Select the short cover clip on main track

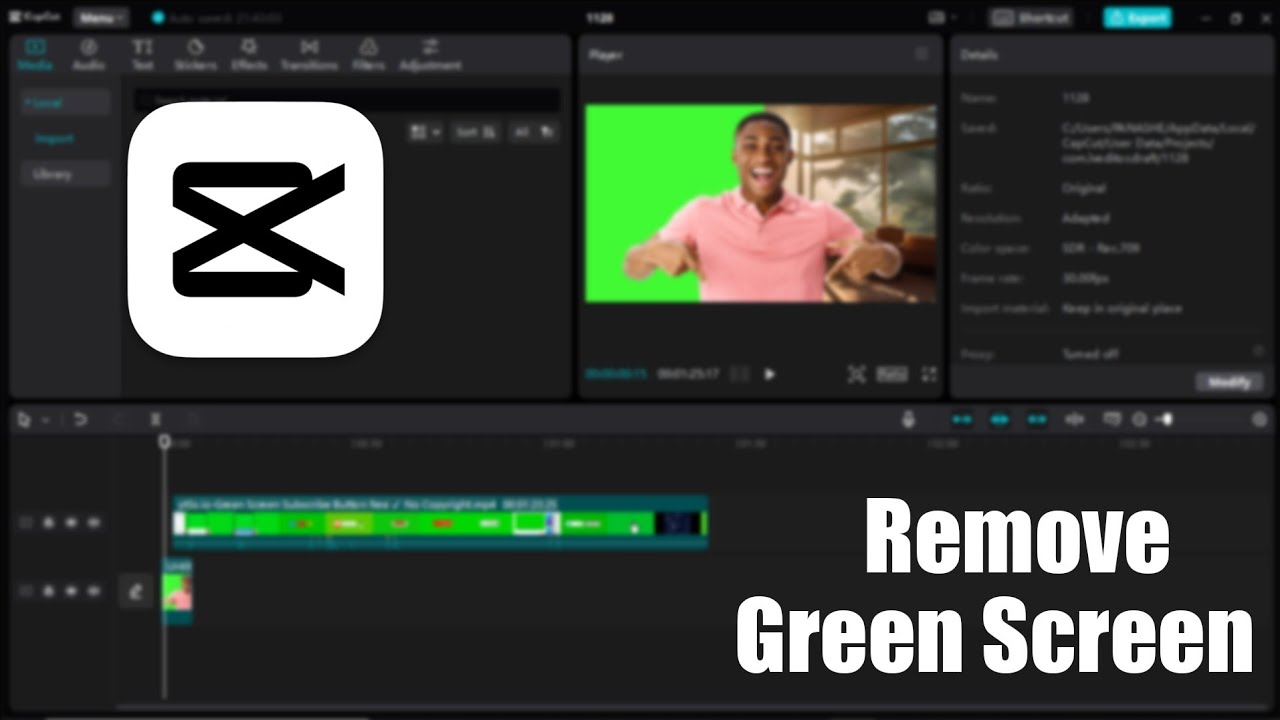click(x=177, y=591)
